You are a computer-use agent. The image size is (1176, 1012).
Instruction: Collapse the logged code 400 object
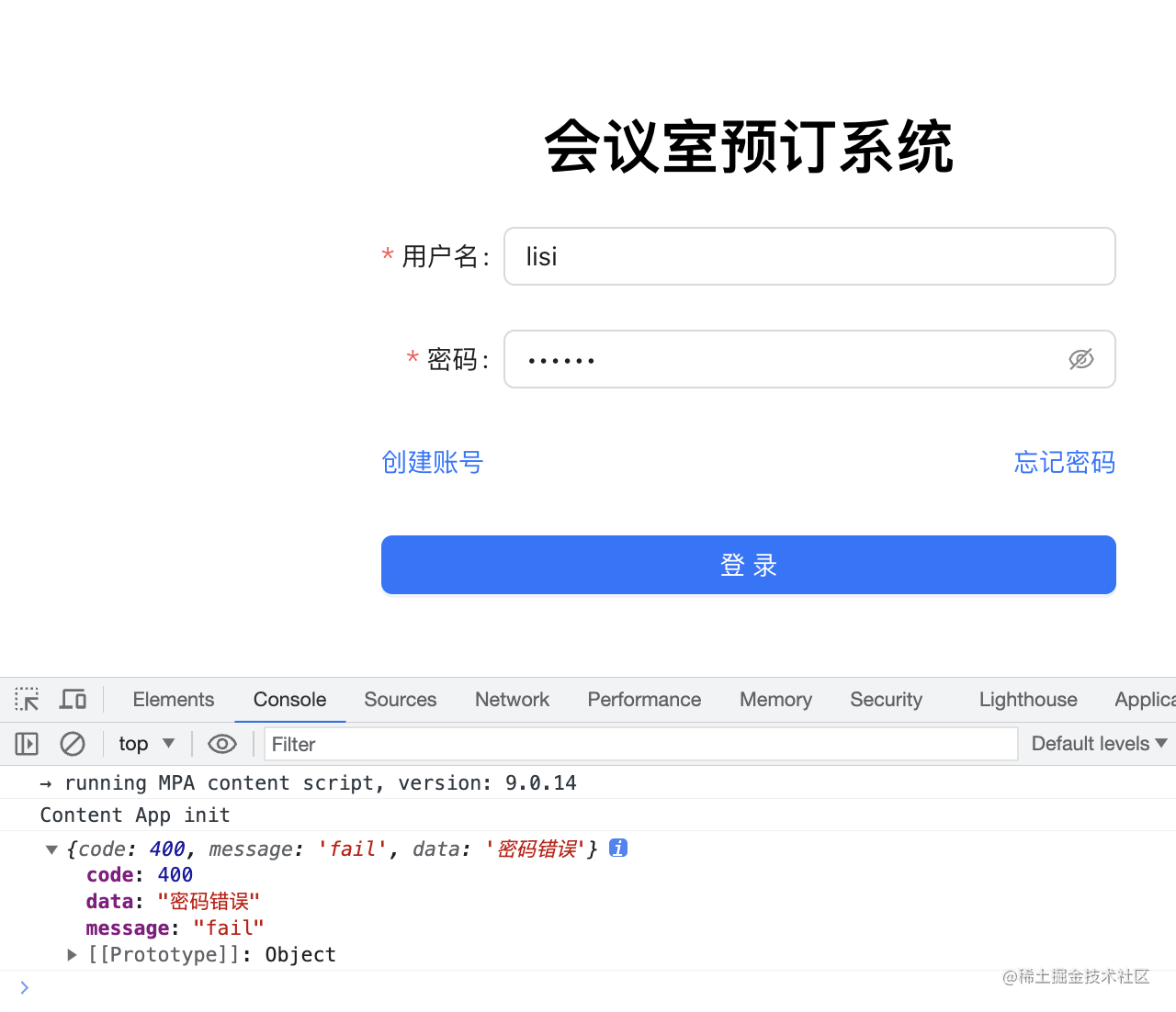(52, 849)
